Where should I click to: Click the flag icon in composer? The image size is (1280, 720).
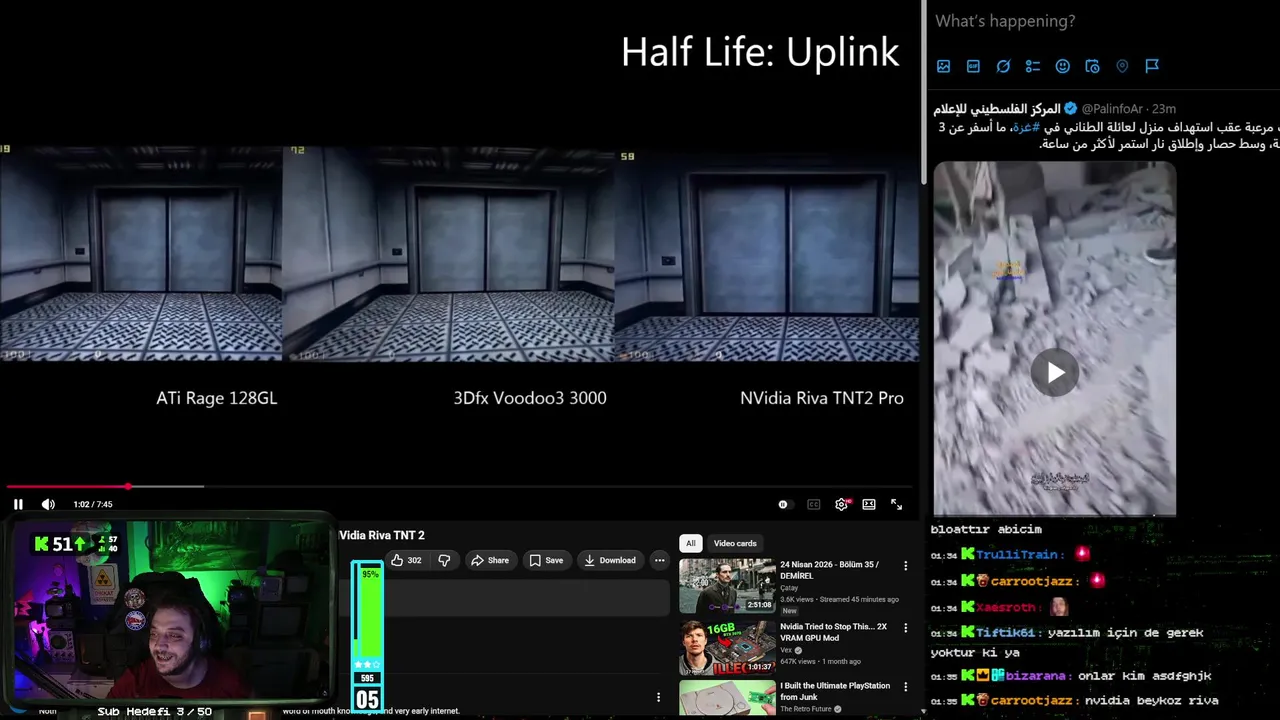[1152, 66]
